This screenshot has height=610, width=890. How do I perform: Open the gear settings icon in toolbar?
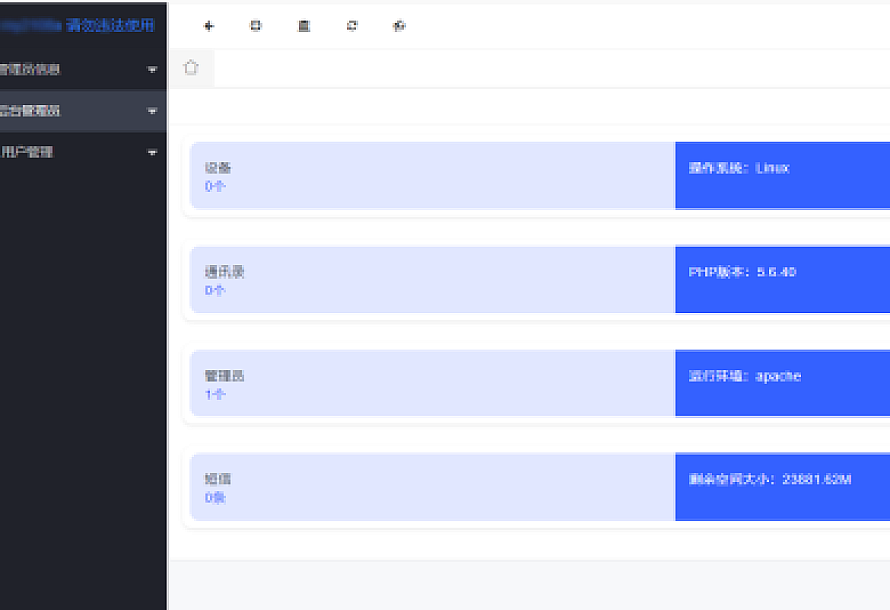pos(399,26)
